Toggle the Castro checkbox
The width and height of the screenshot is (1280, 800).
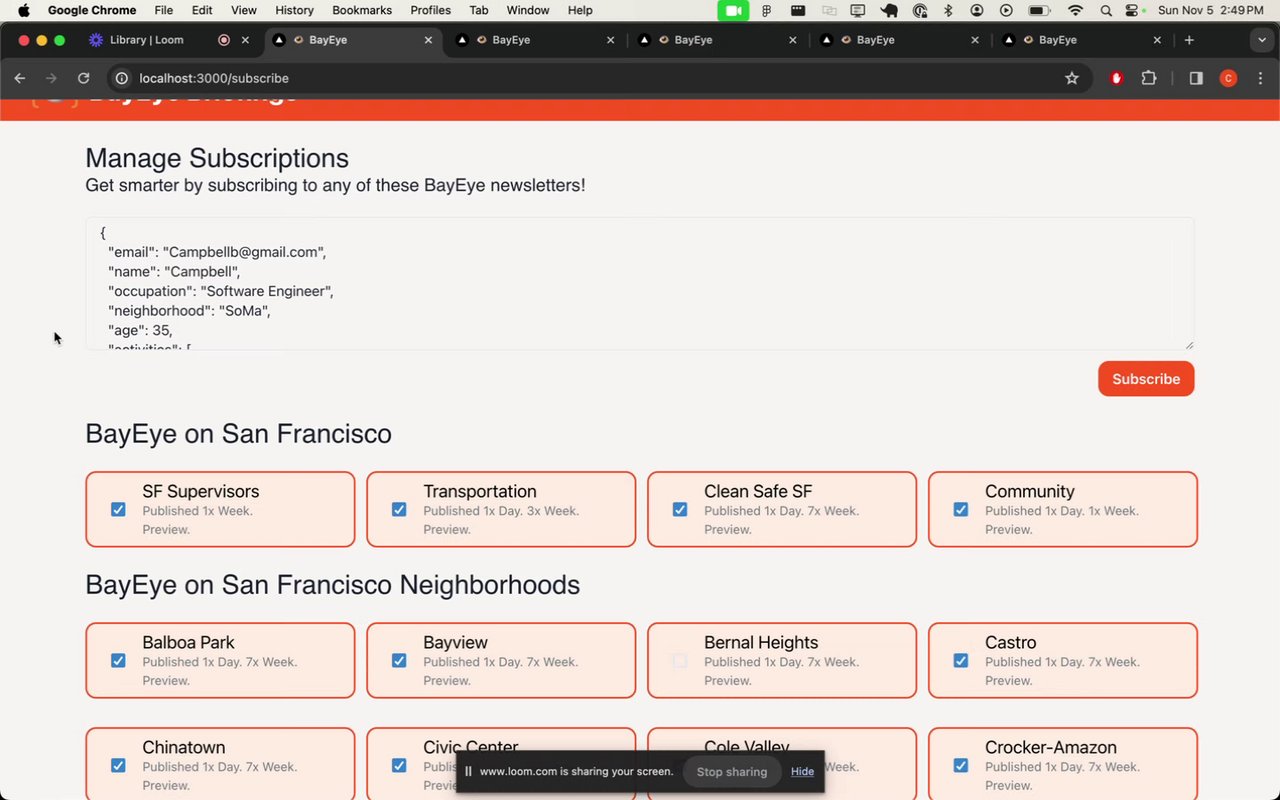point(961,661)
